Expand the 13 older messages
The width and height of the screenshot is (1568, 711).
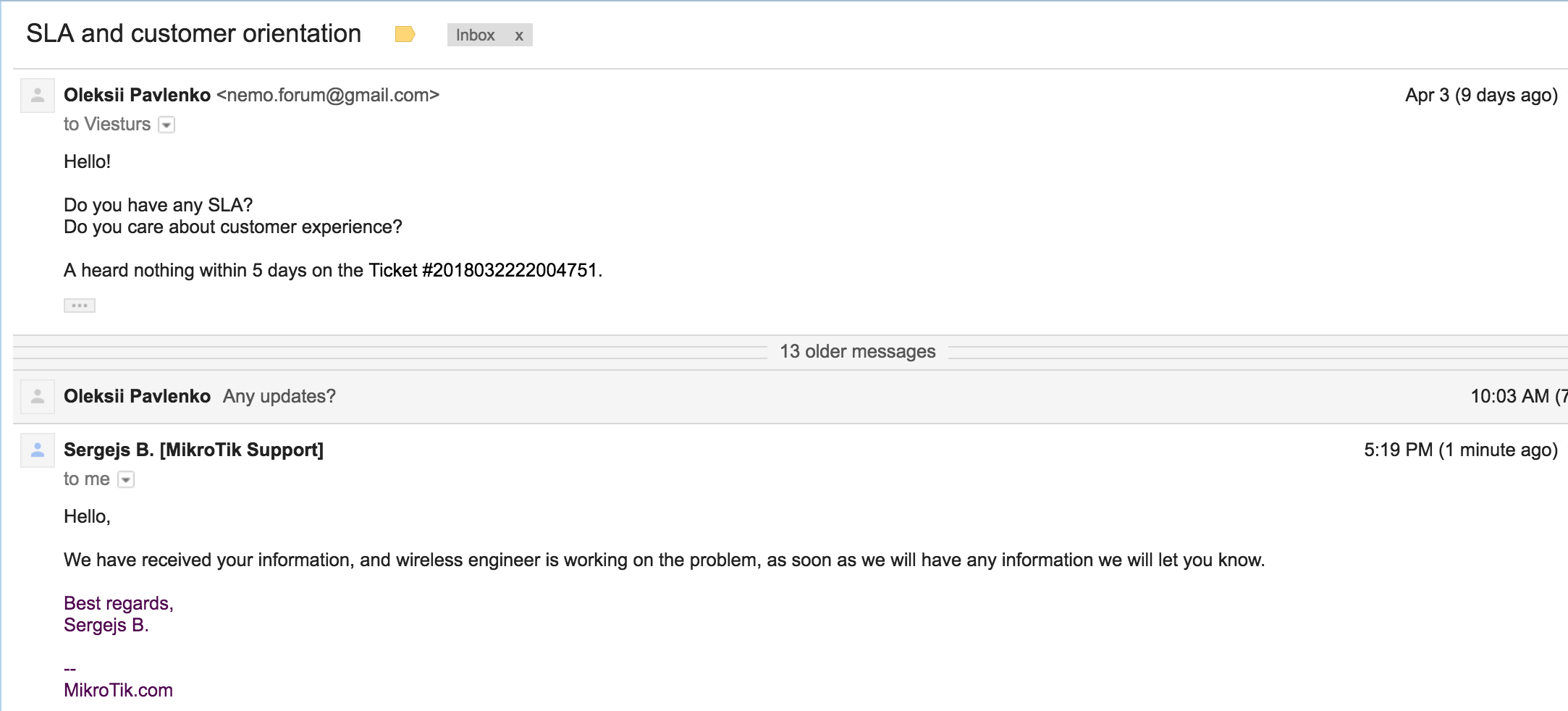click(857, 352)
